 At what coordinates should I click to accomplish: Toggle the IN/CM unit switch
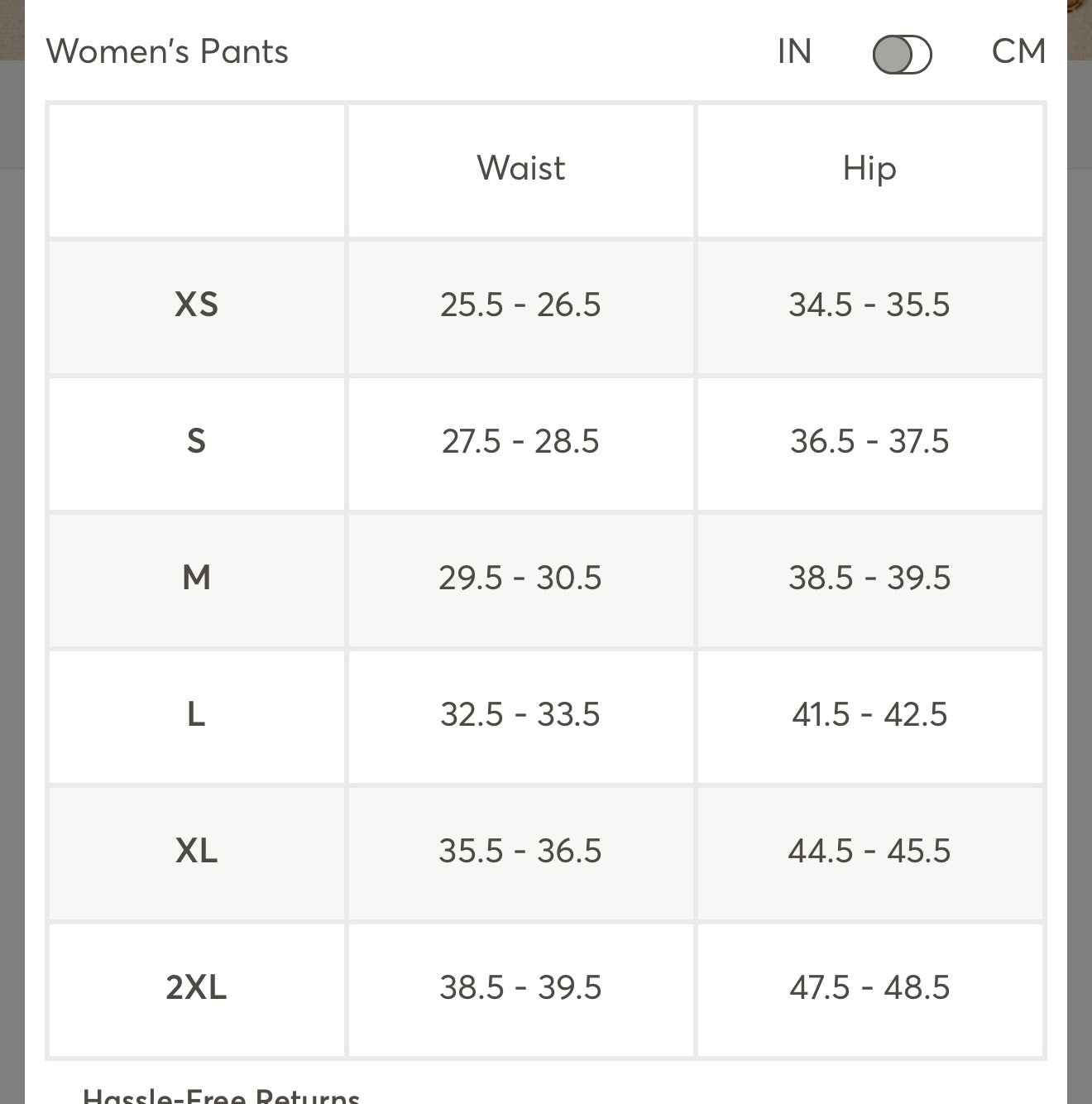pos(902,55)
